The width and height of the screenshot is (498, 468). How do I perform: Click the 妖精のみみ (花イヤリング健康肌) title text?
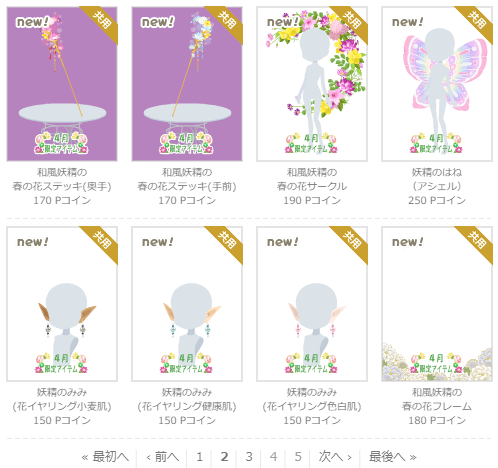(187, 399)
